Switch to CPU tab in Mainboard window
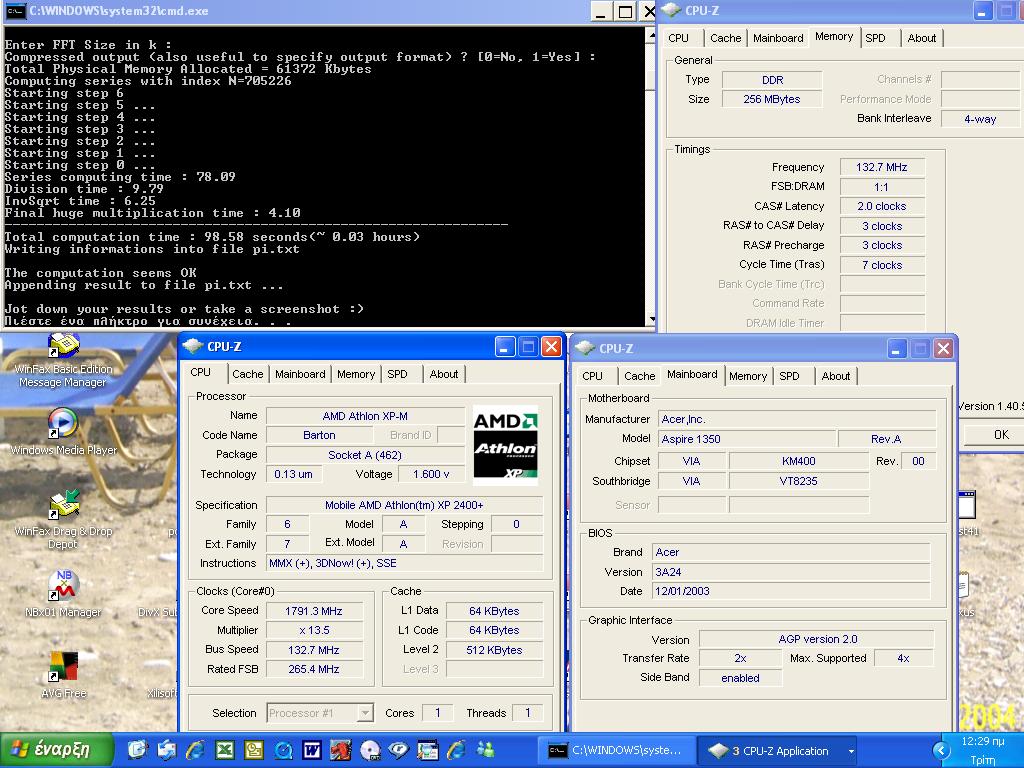 [592, 376]
